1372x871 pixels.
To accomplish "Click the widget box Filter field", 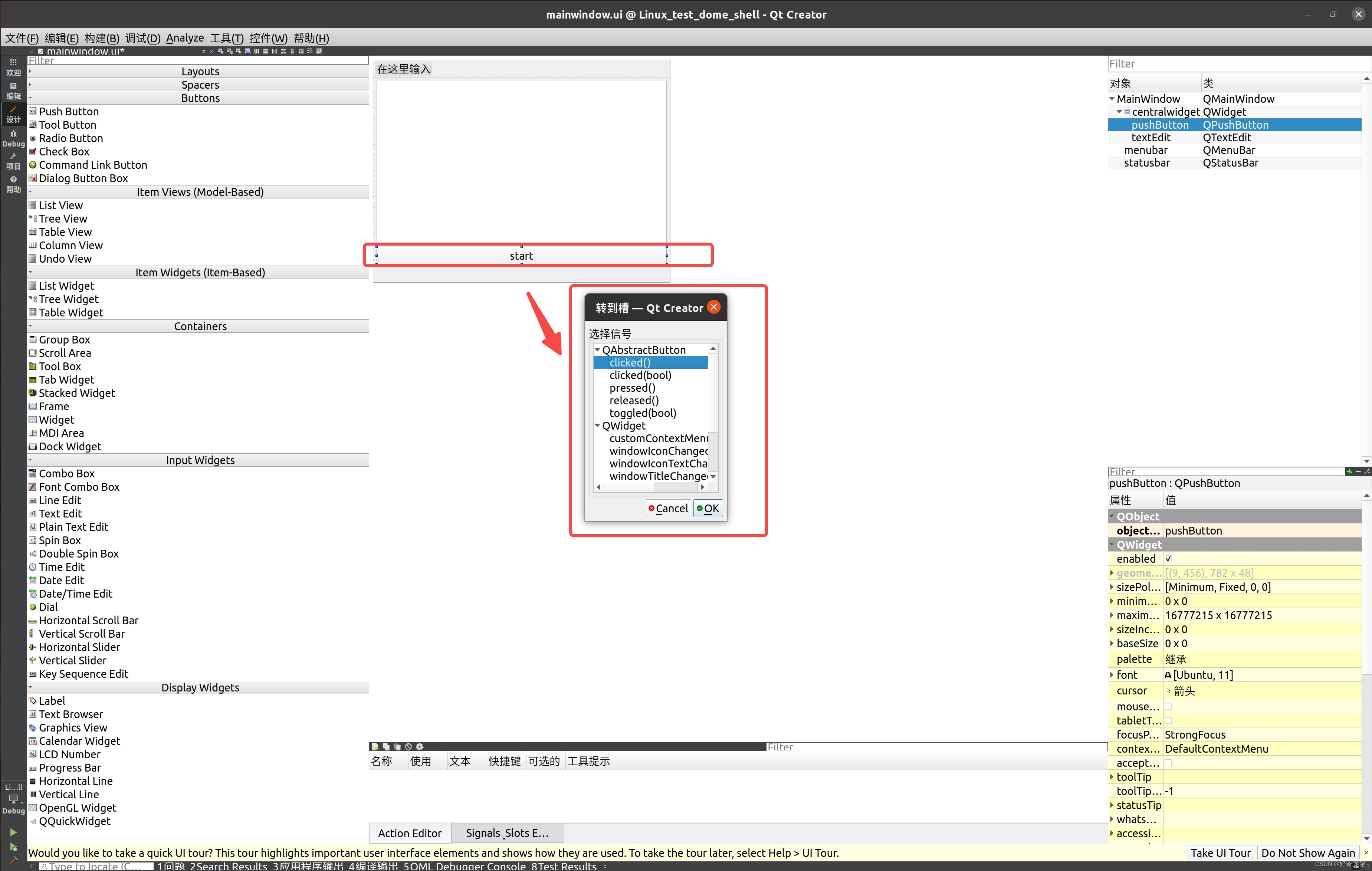I will pyautogui.click(x=198, y=60).
